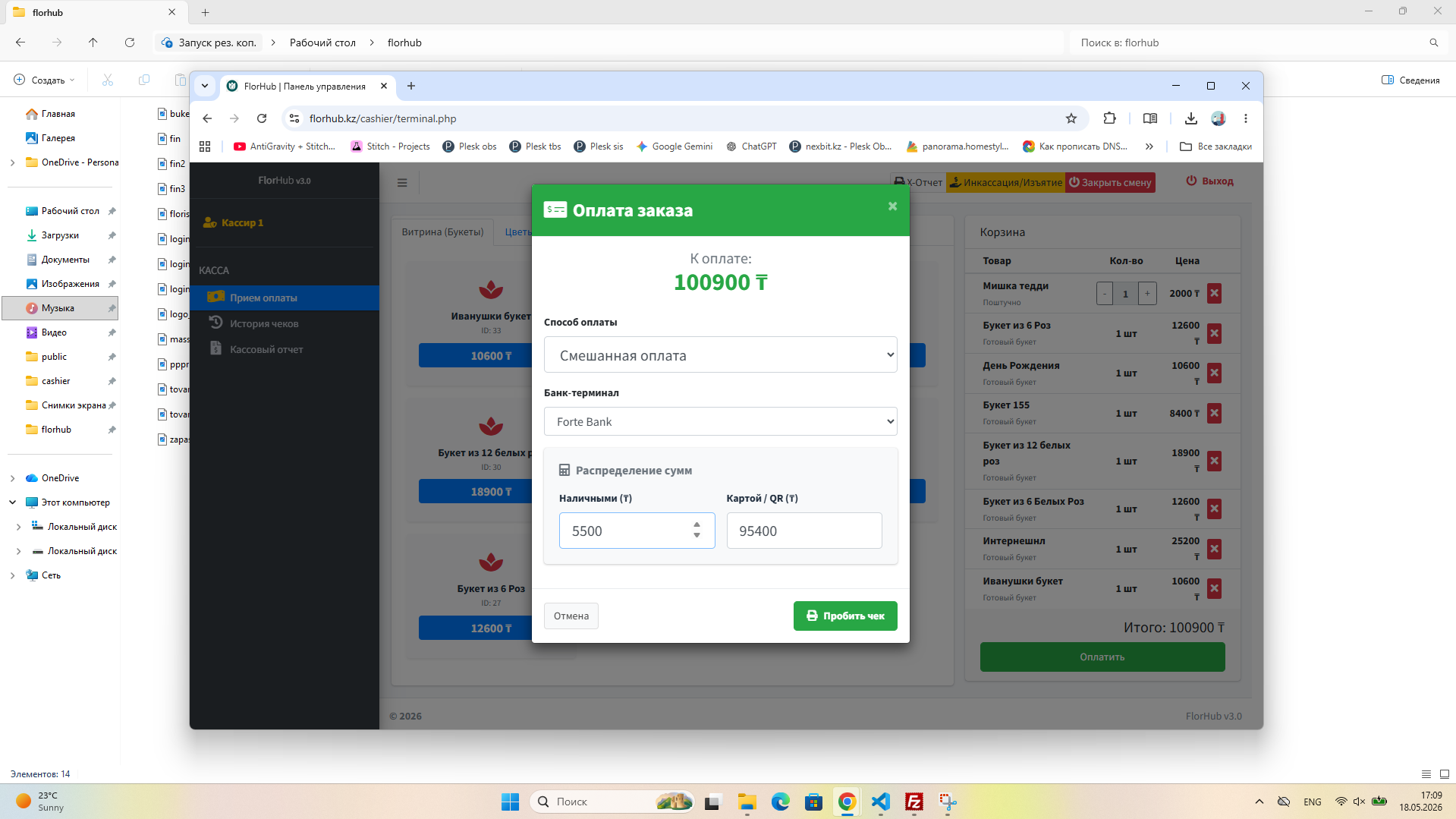This screenshot has width=1456, height=819.
Task: Open Загрузки in Explorer sidebar
Action: click(61, 235)
